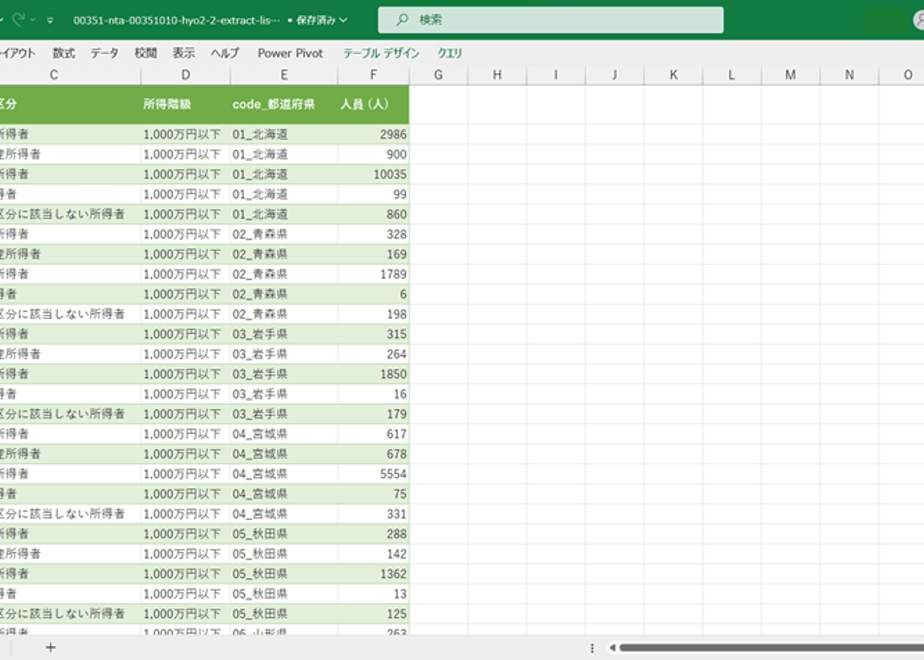Screen dimensions: 924x660
Task: Select 03_岩手県 cell in the 264 row
Action: tap(284, 354)
